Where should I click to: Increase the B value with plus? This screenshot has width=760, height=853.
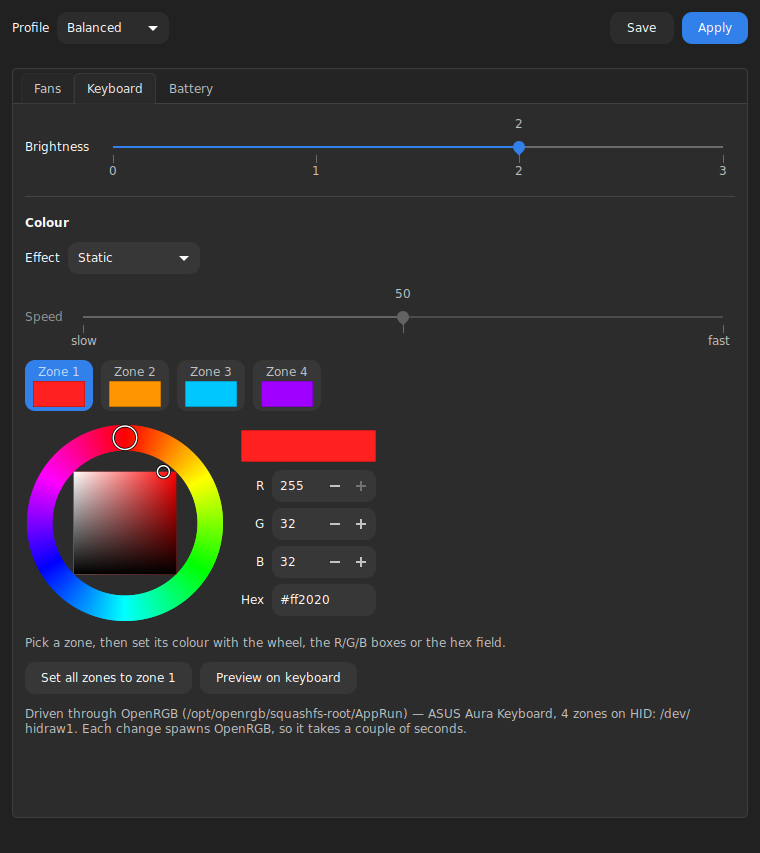point(361,562)
